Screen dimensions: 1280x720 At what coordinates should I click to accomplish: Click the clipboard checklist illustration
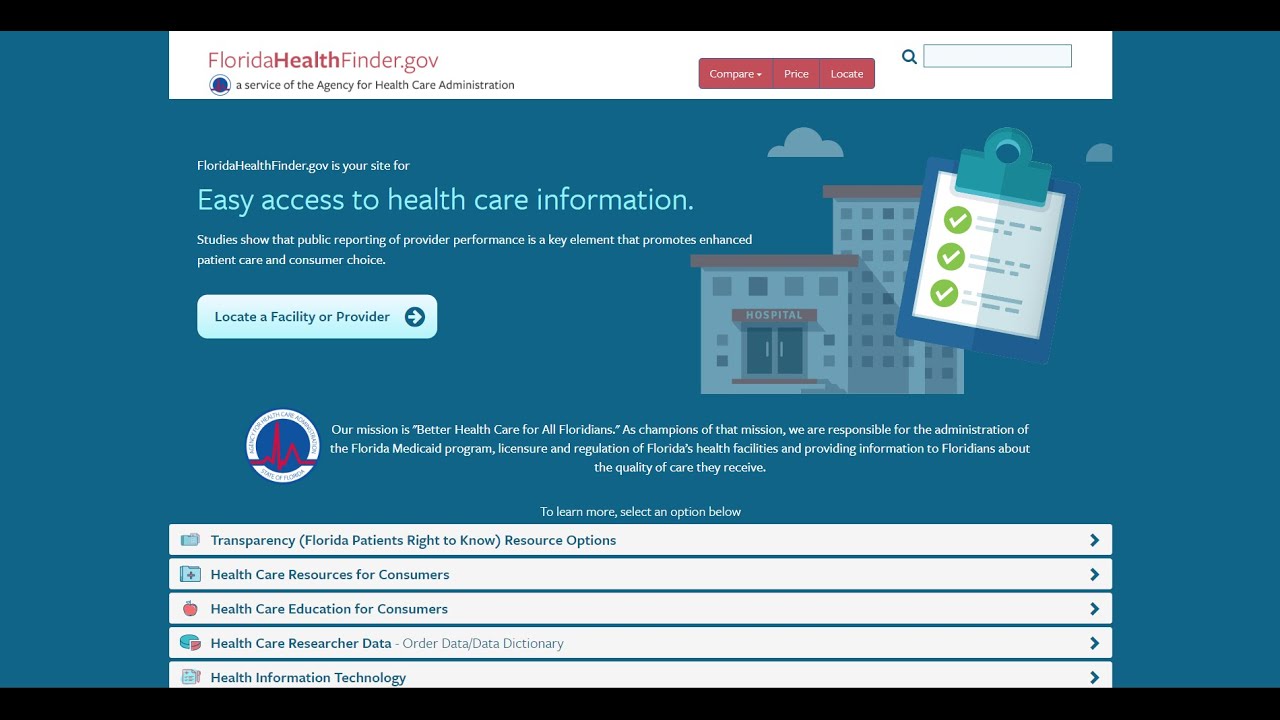click(x=987, y=245)
